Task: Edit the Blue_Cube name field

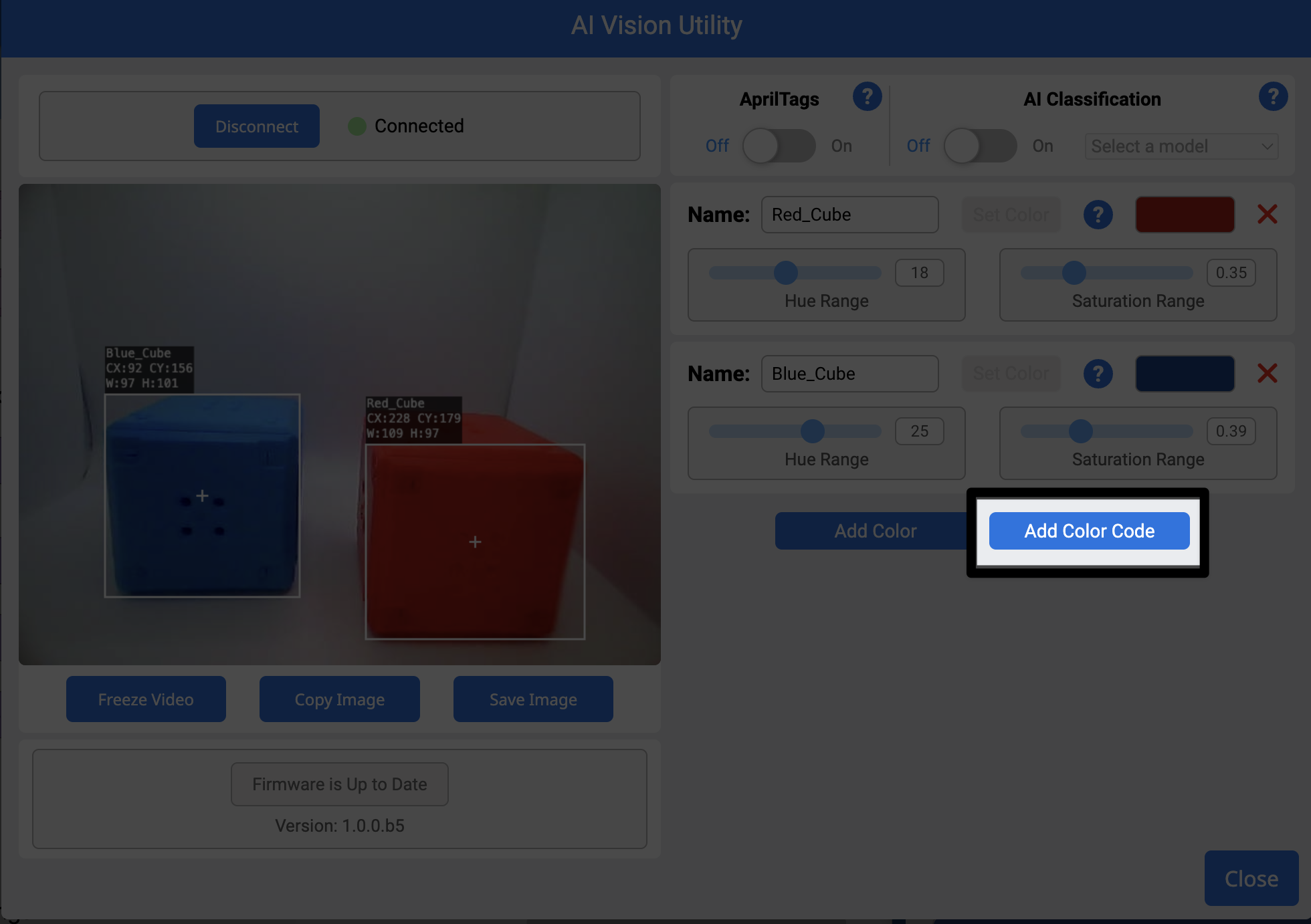Action: (x=849, y=374)
